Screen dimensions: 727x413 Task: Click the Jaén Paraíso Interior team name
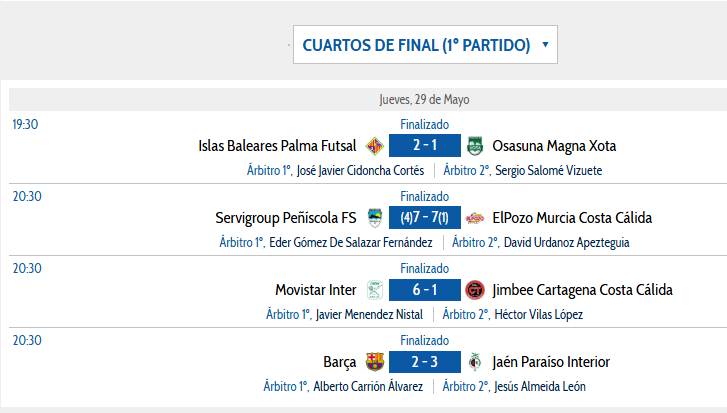pyautogui.click(x=551, y=362)
